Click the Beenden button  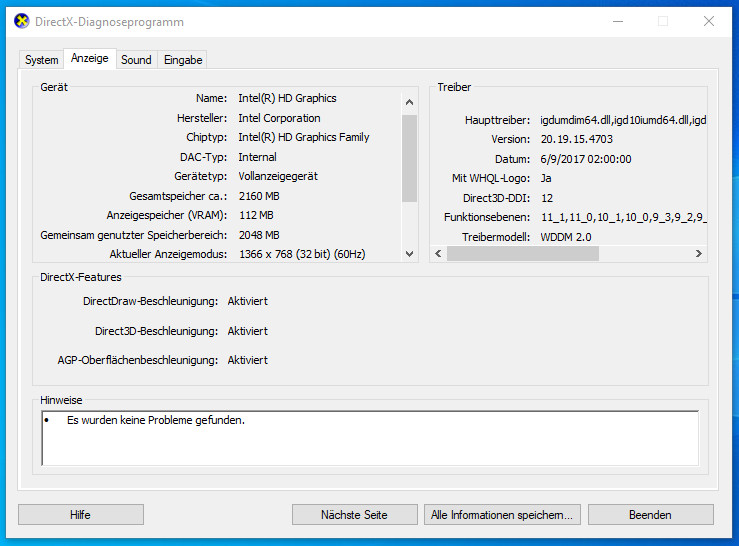point(650,514)
